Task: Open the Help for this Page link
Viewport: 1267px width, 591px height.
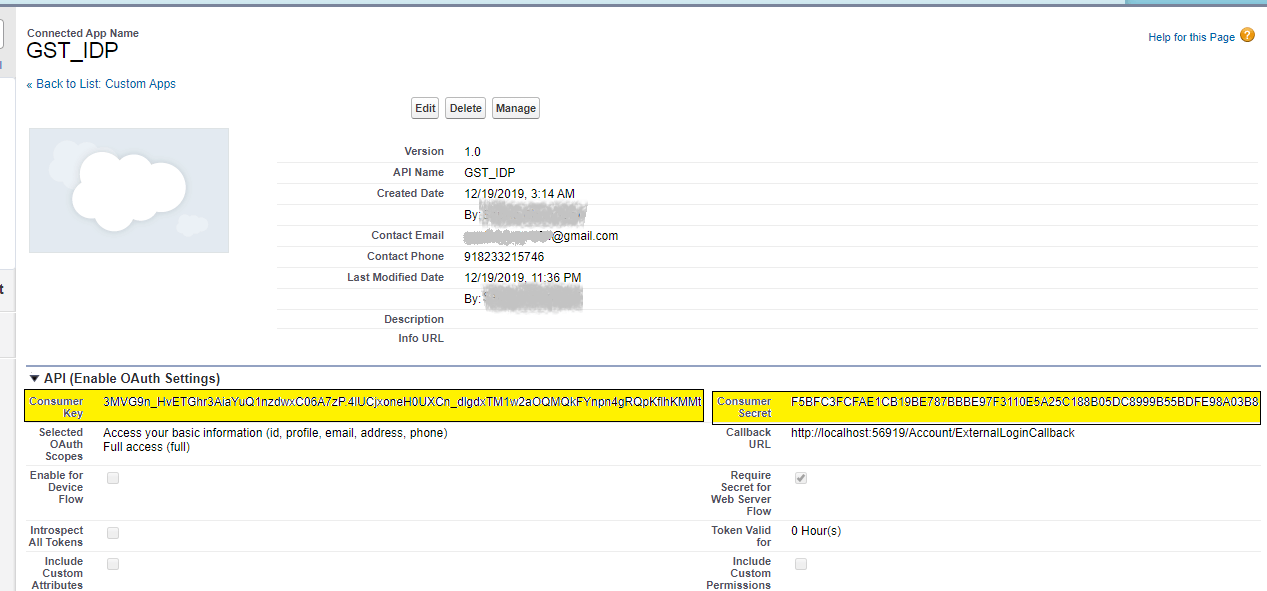Action: (1191, 37)
